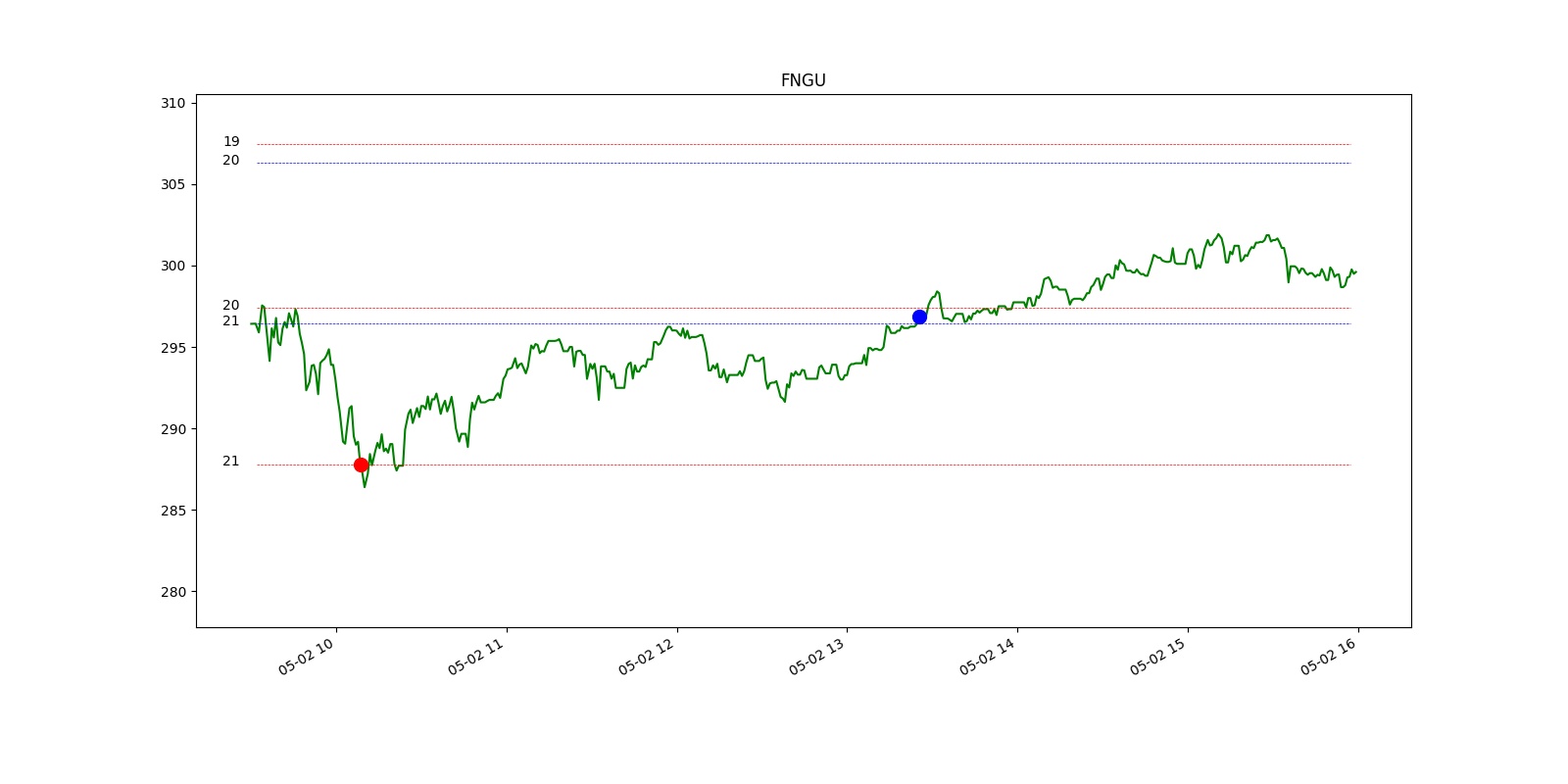The image size is (1568, 784).
Task: Click the red marker on the price line
Action: [361, 465]
